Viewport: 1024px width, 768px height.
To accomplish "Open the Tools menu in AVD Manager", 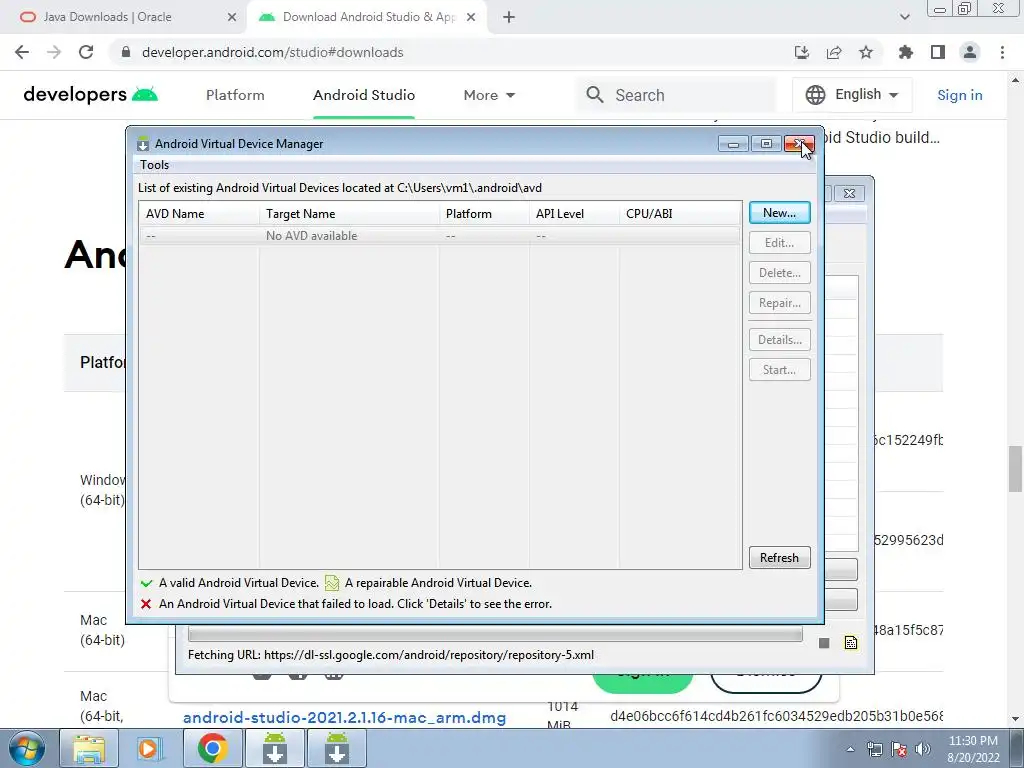I will click(155, 165).
